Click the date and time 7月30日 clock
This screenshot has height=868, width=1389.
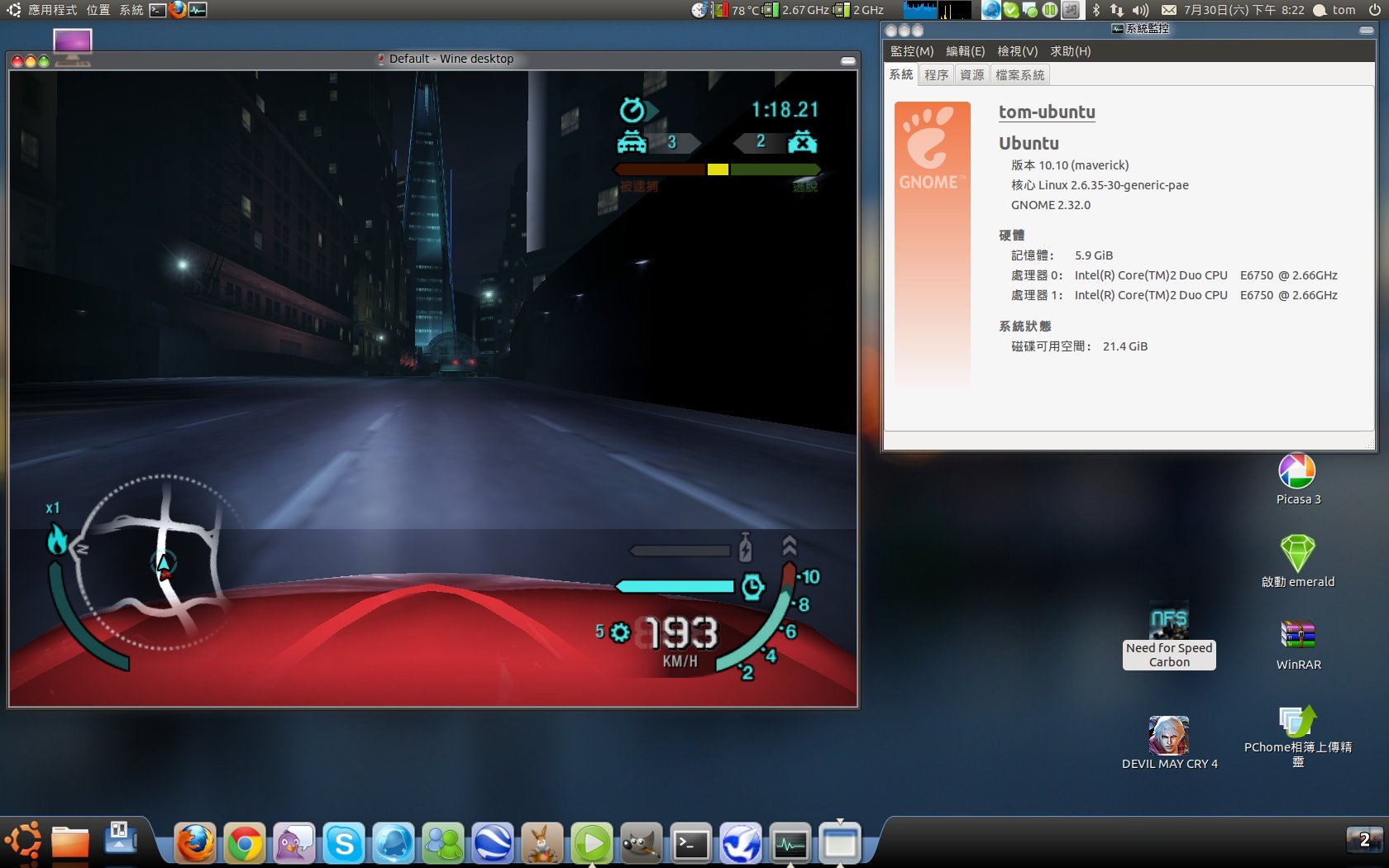[1244, 10]
